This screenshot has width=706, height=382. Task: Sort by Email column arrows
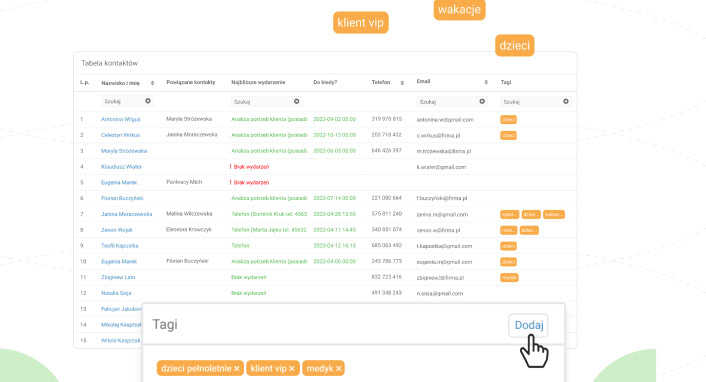pos(486,82)
